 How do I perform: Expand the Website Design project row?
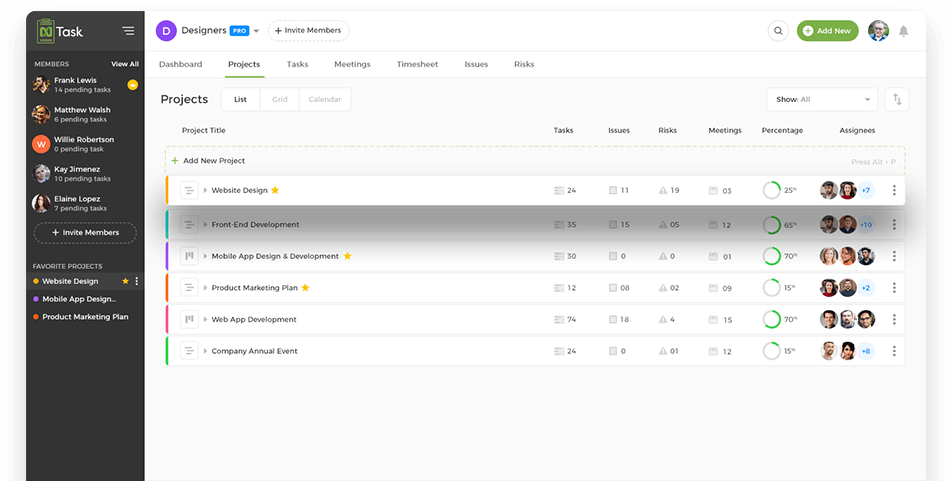205,190
